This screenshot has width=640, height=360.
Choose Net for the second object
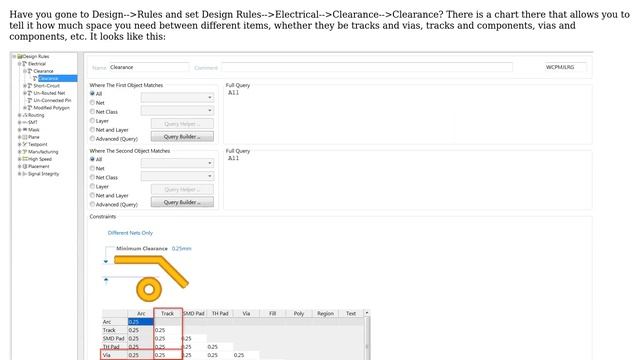tap(92, 168)
